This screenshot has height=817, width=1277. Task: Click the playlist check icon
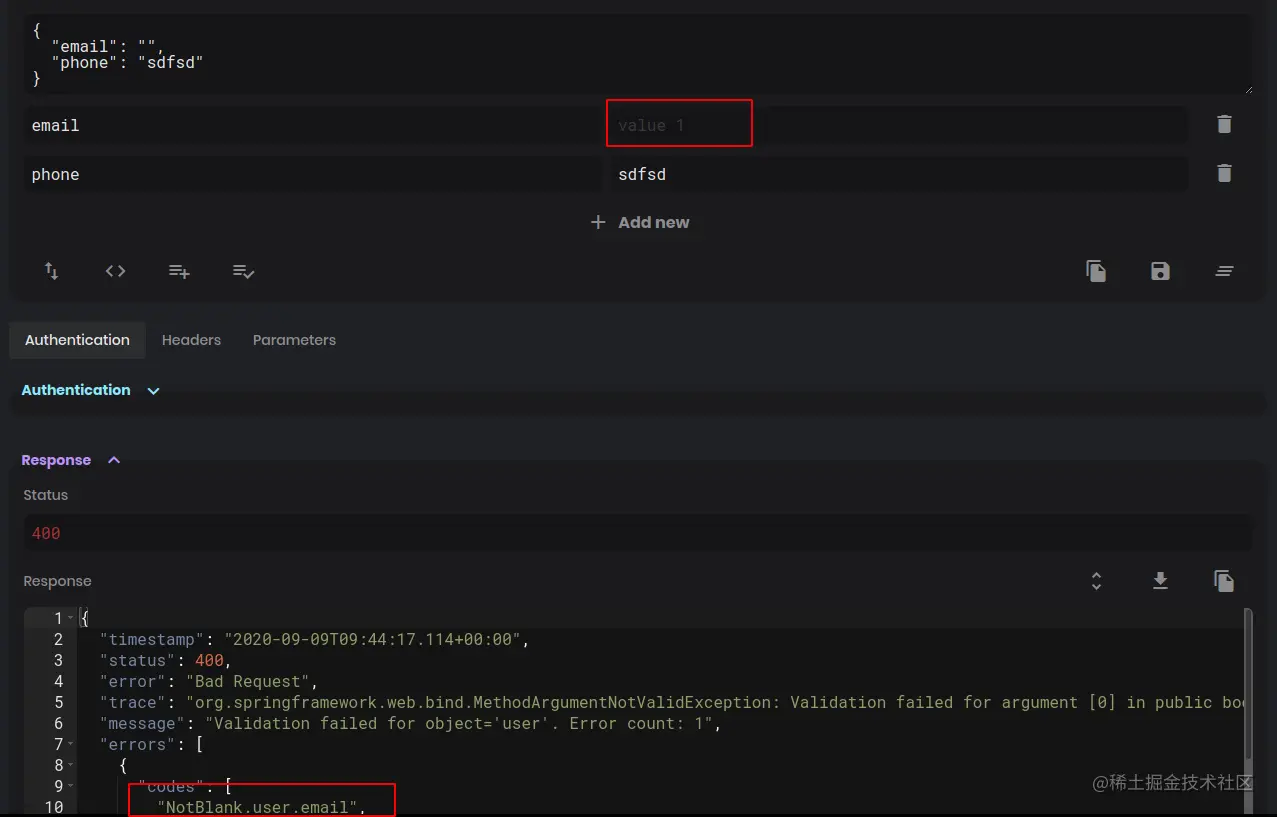[244, 271]
